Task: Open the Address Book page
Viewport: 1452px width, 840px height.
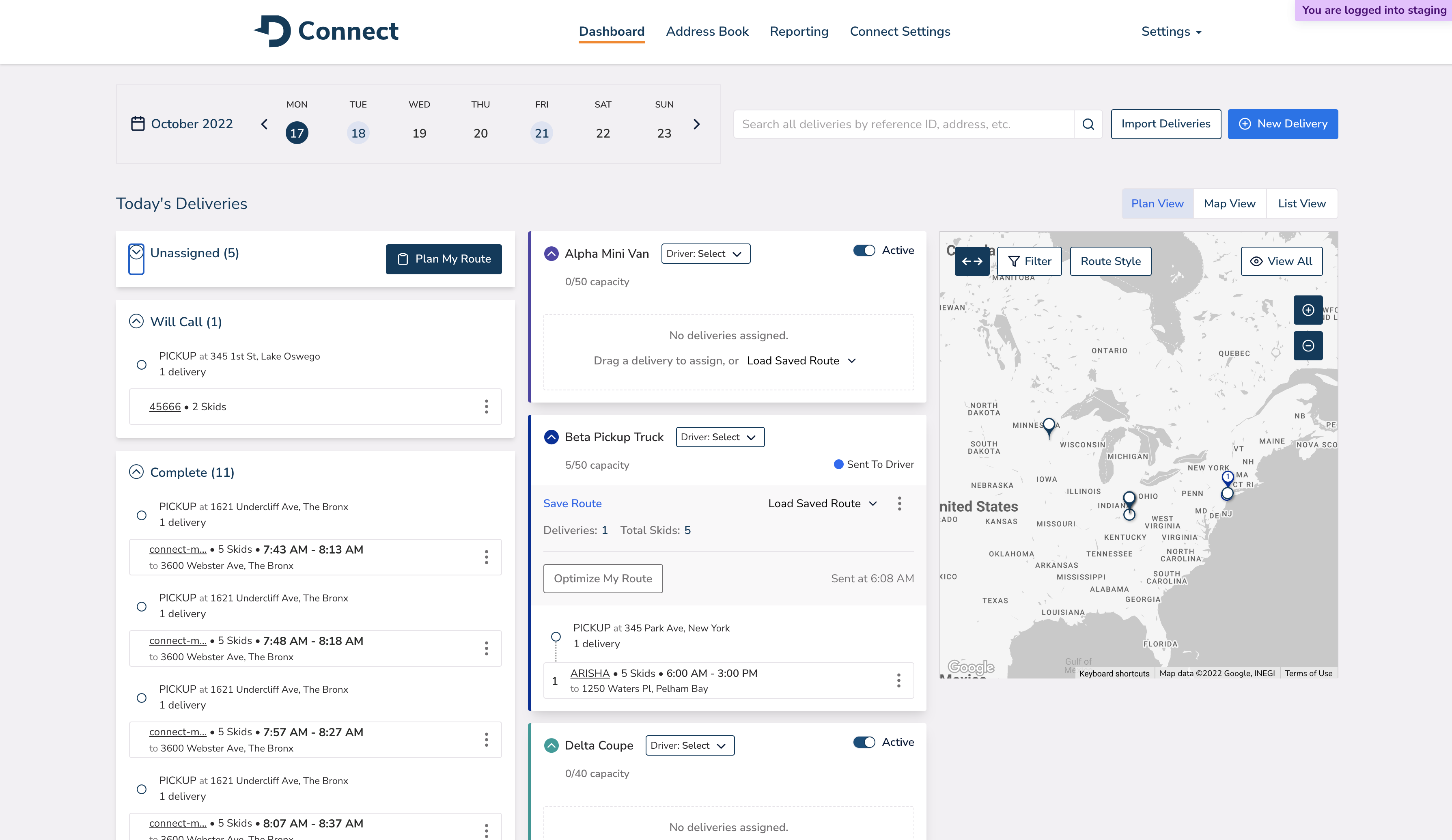Action: (x=707, y=31)
